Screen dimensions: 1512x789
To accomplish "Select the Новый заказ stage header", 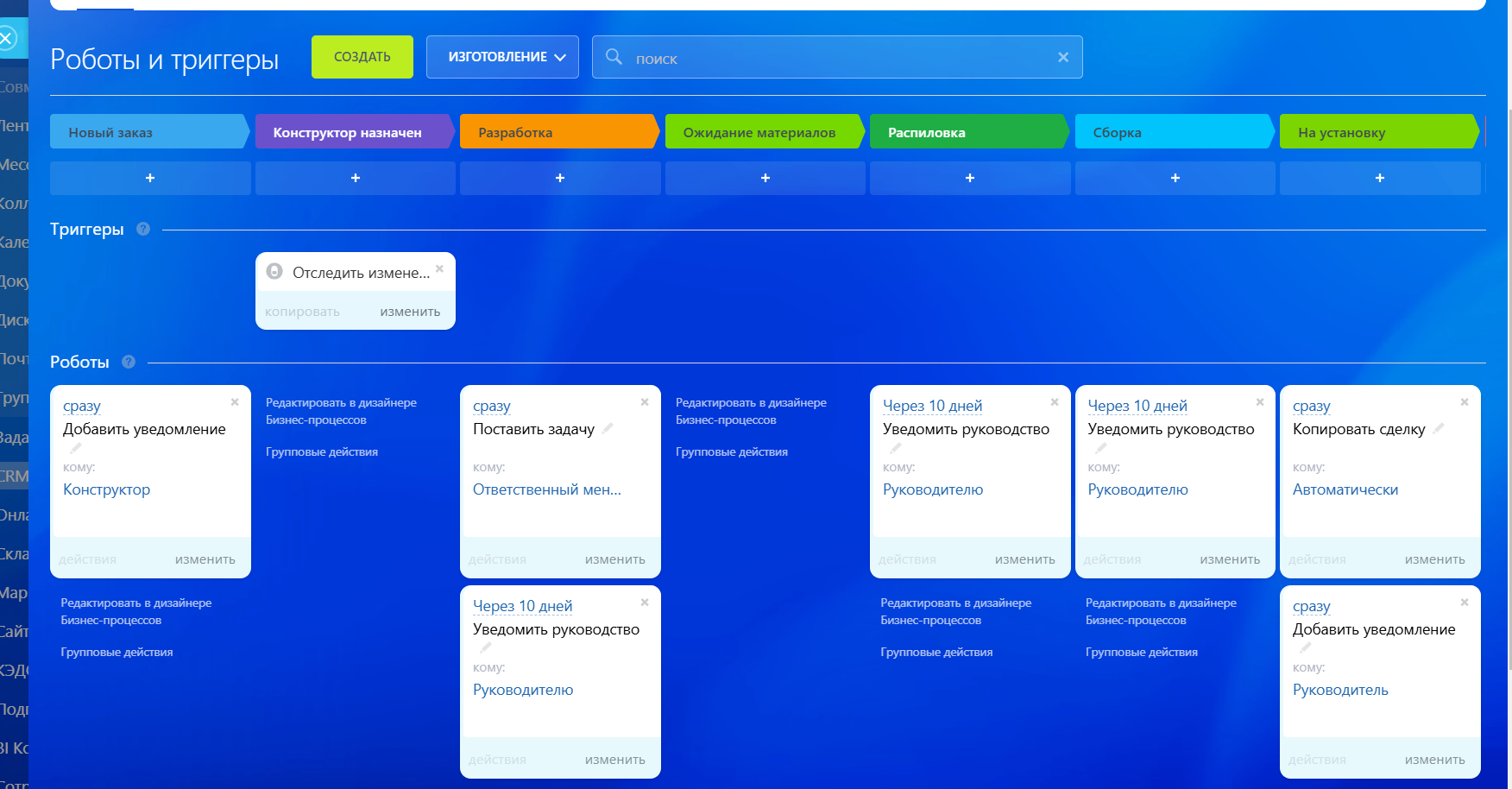I will coord(150,131).
